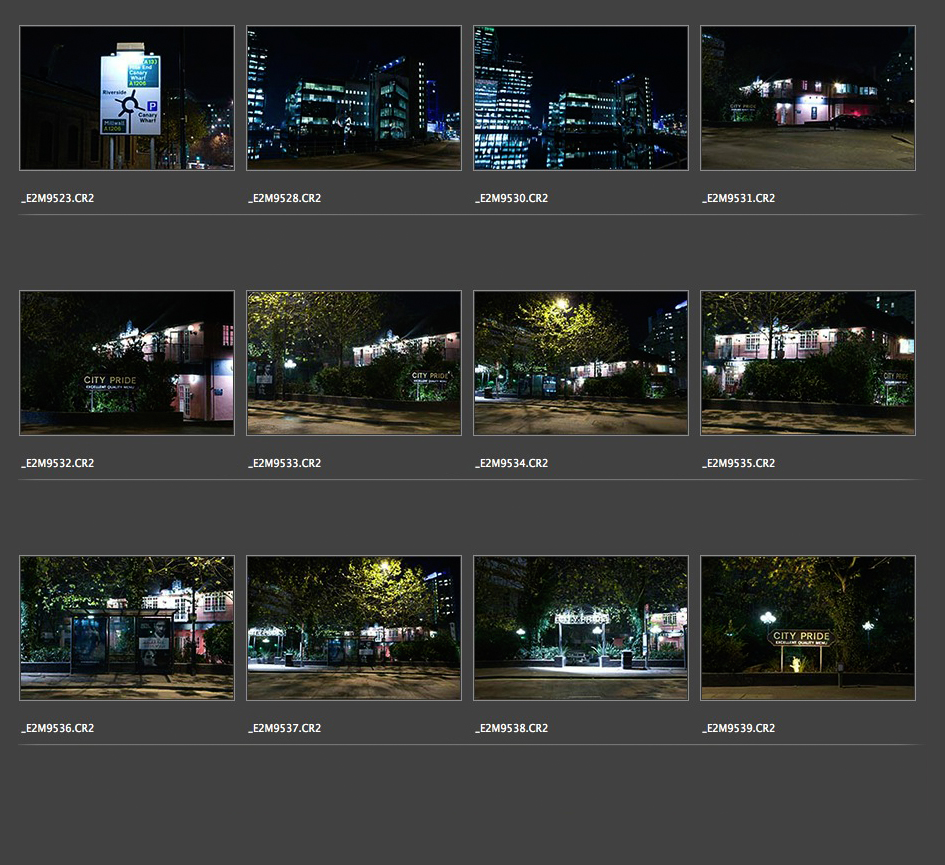Select the _E2M9532.CR2 file name
945x865 pixels.
[58, 463]
